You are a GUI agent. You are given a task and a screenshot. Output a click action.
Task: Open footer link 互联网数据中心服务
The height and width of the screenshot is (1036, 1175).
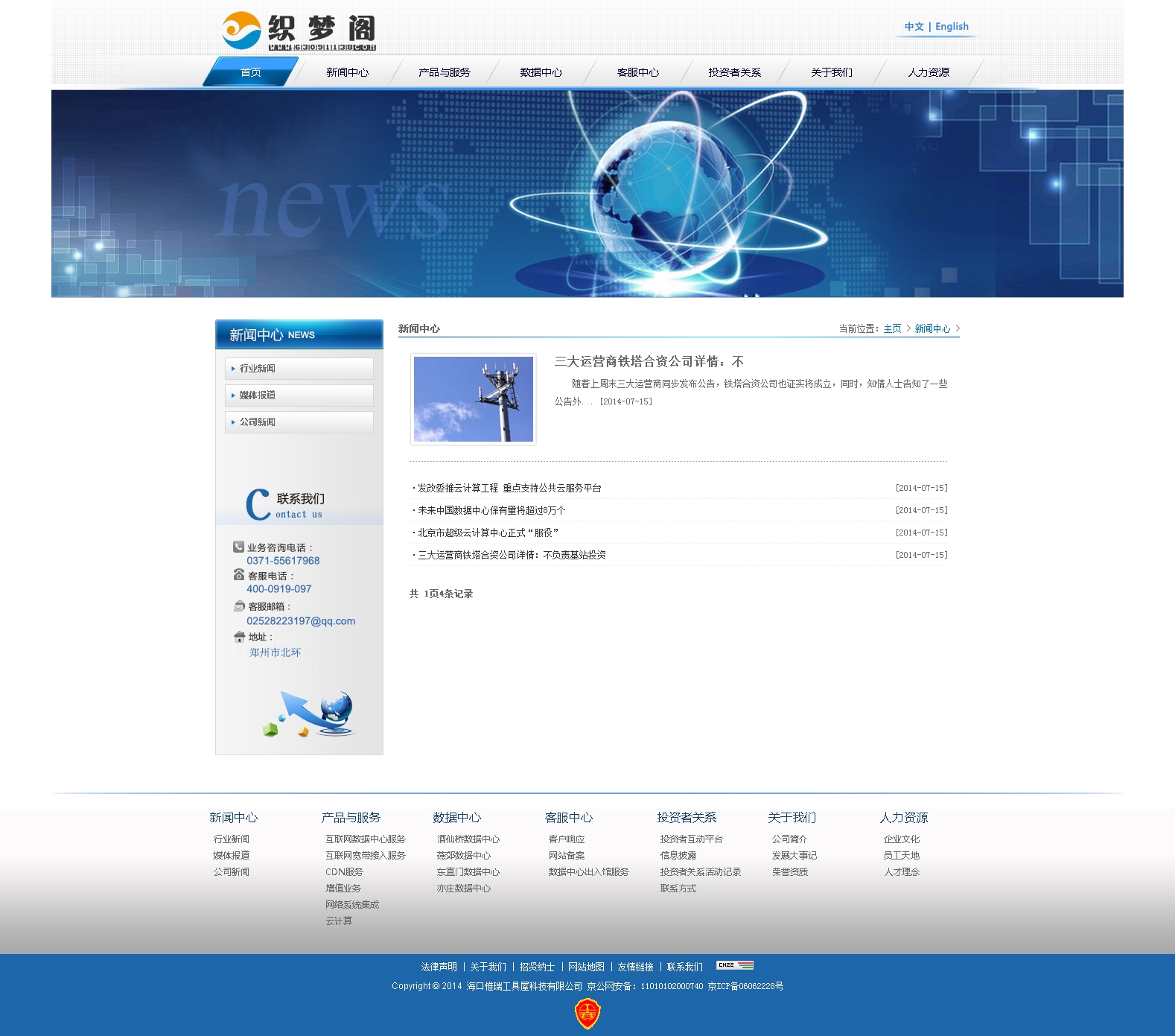click(366, 839)
